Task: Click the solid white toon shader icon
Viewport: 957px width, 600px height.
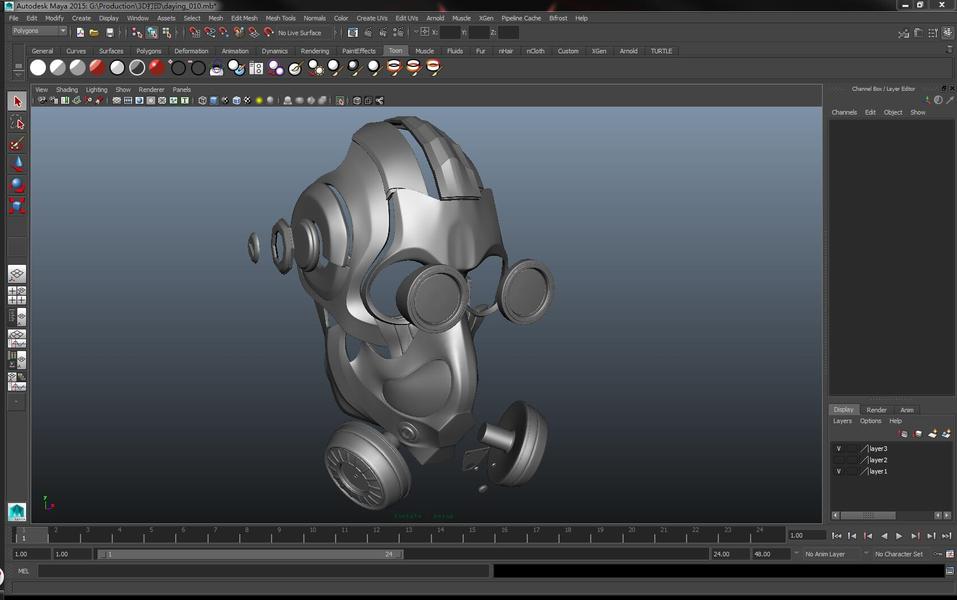Action: [x=38, y=68]
